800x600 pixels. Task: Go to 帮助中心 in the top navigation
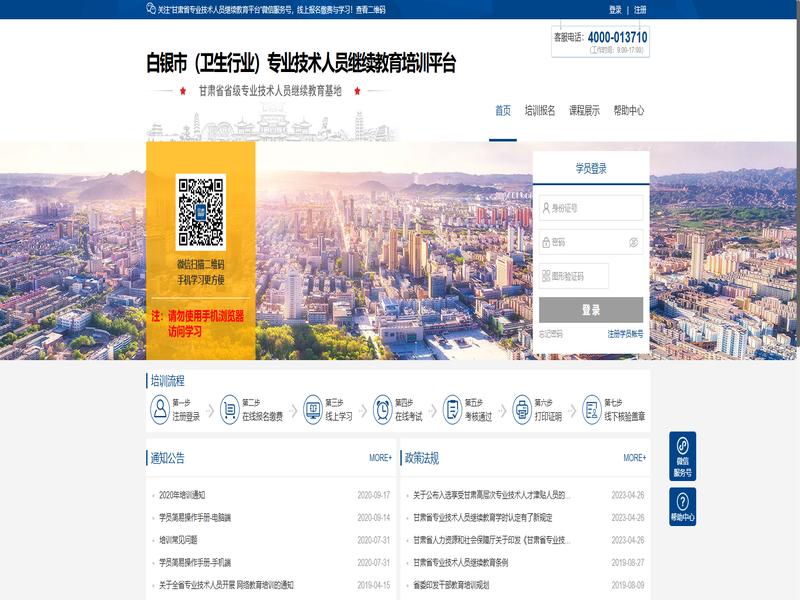pos(628,111)
